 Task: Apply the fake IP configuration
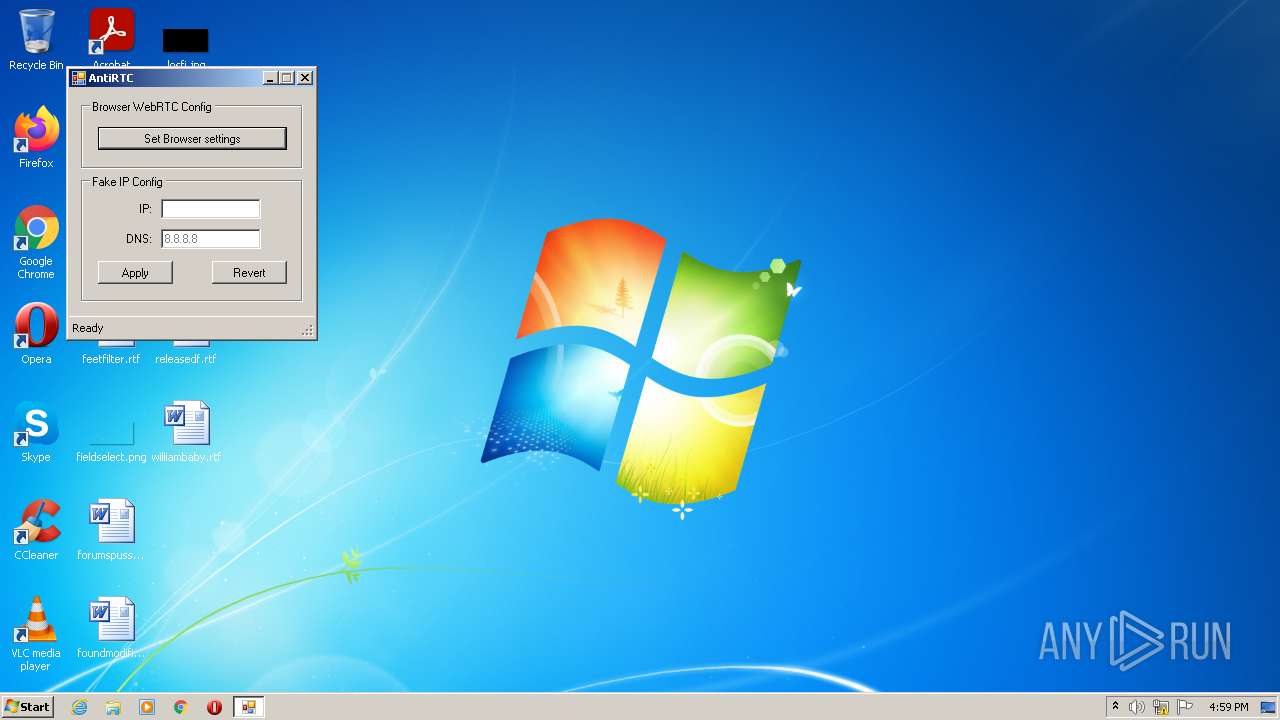point(135,272)
